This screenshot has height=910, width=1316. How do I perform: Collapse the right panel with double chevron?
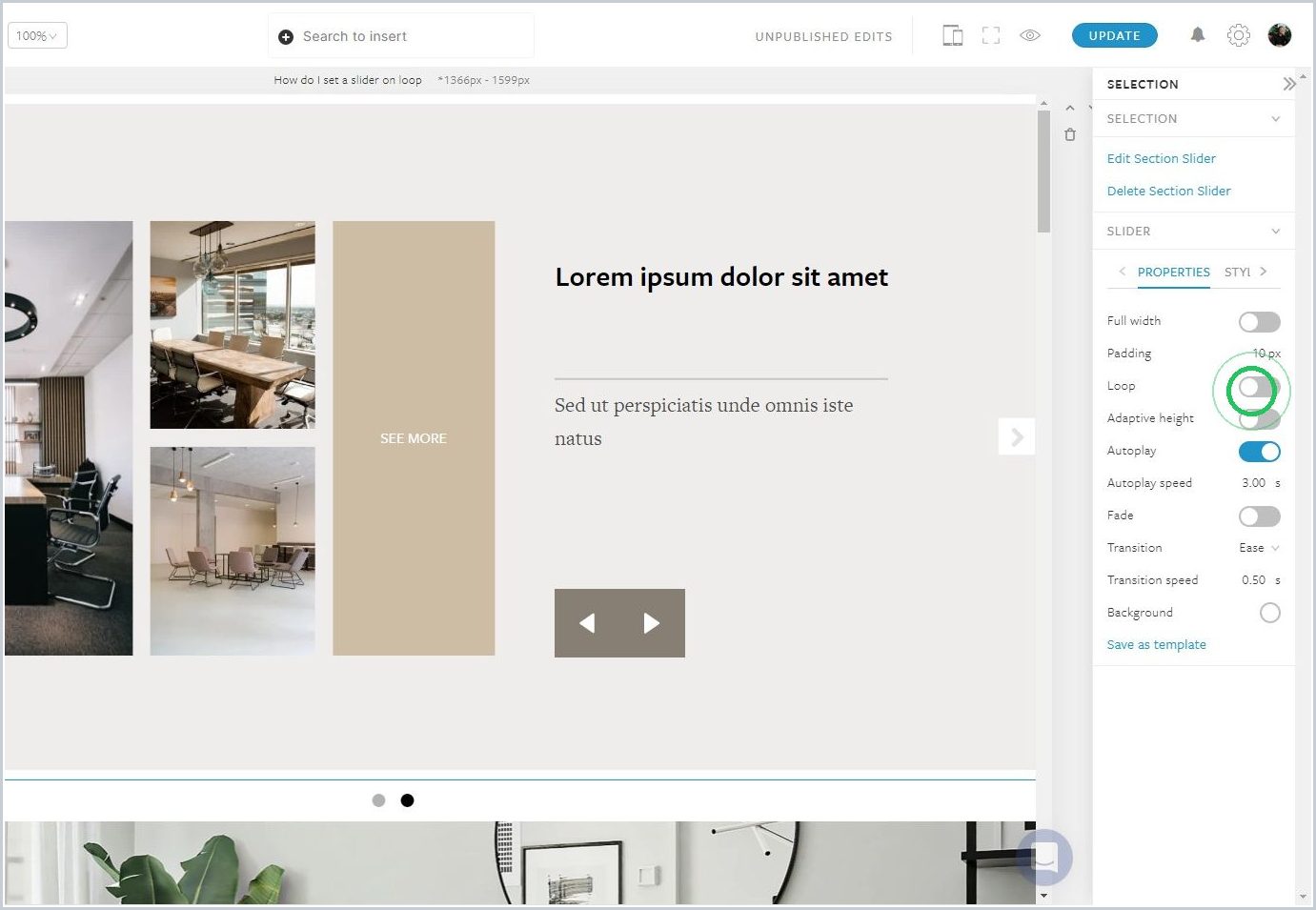coord(1288,84)
